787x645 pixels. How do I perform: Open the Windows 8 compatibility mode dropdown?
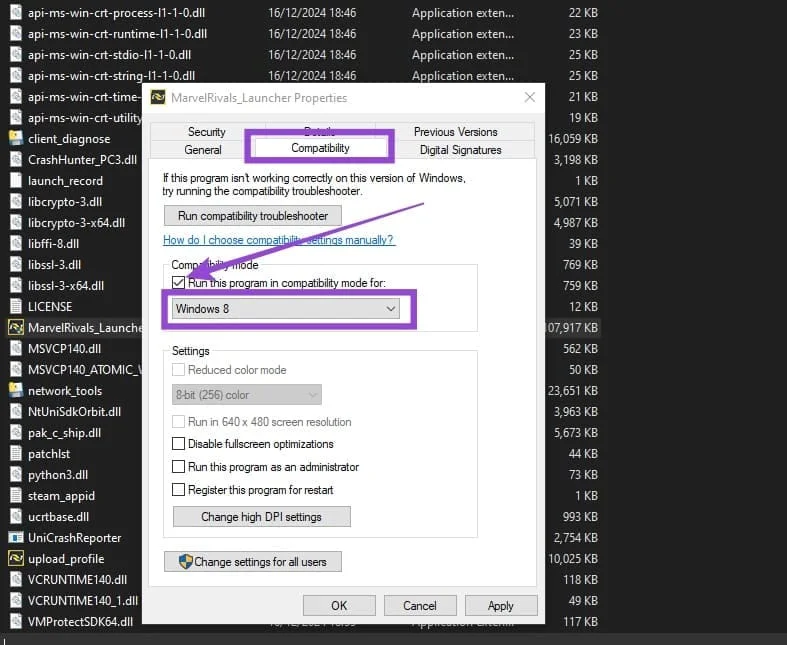pos(285,309)
